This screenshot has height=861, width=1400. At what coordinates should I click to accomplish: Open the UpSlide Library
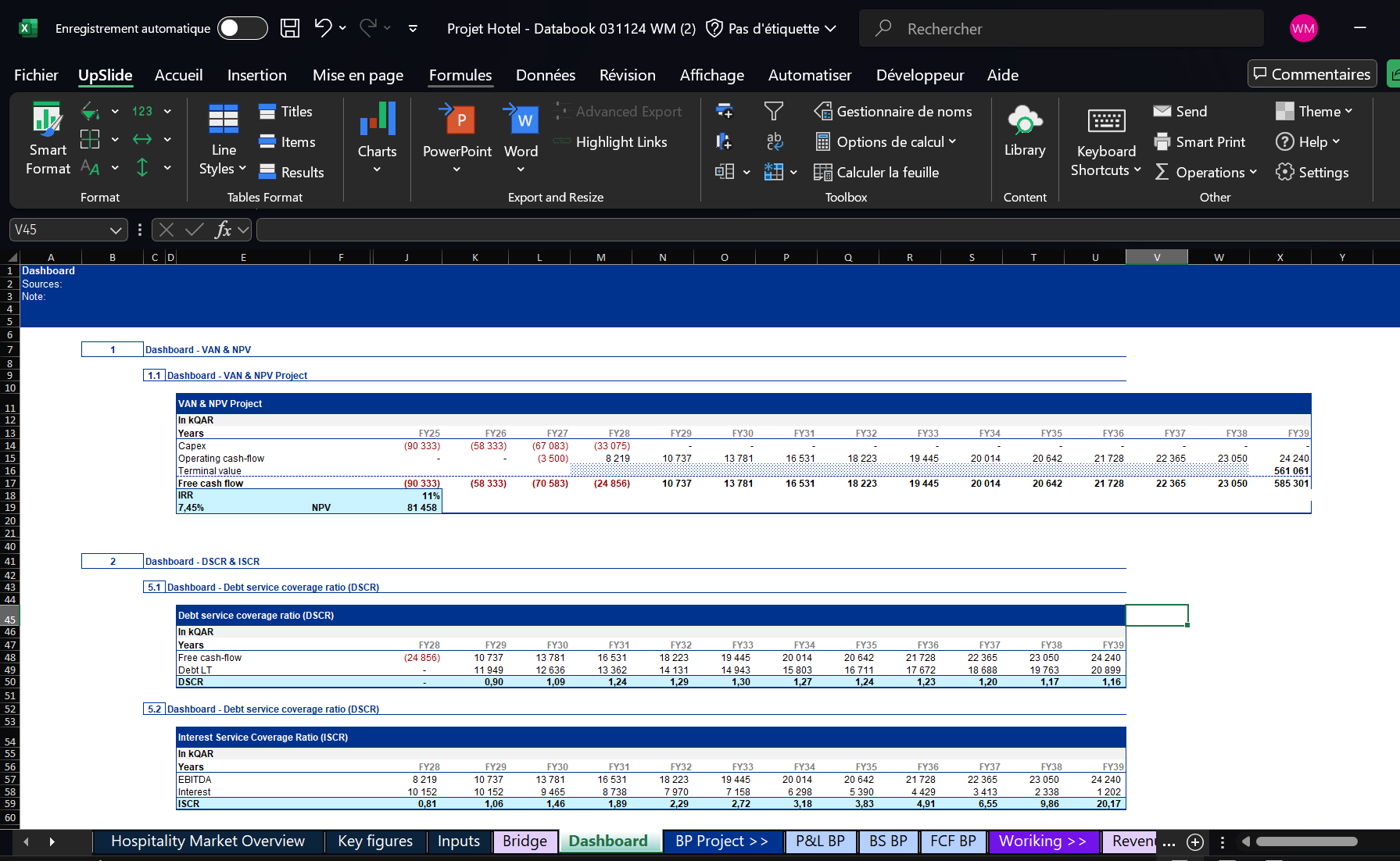click(1024, 121)
